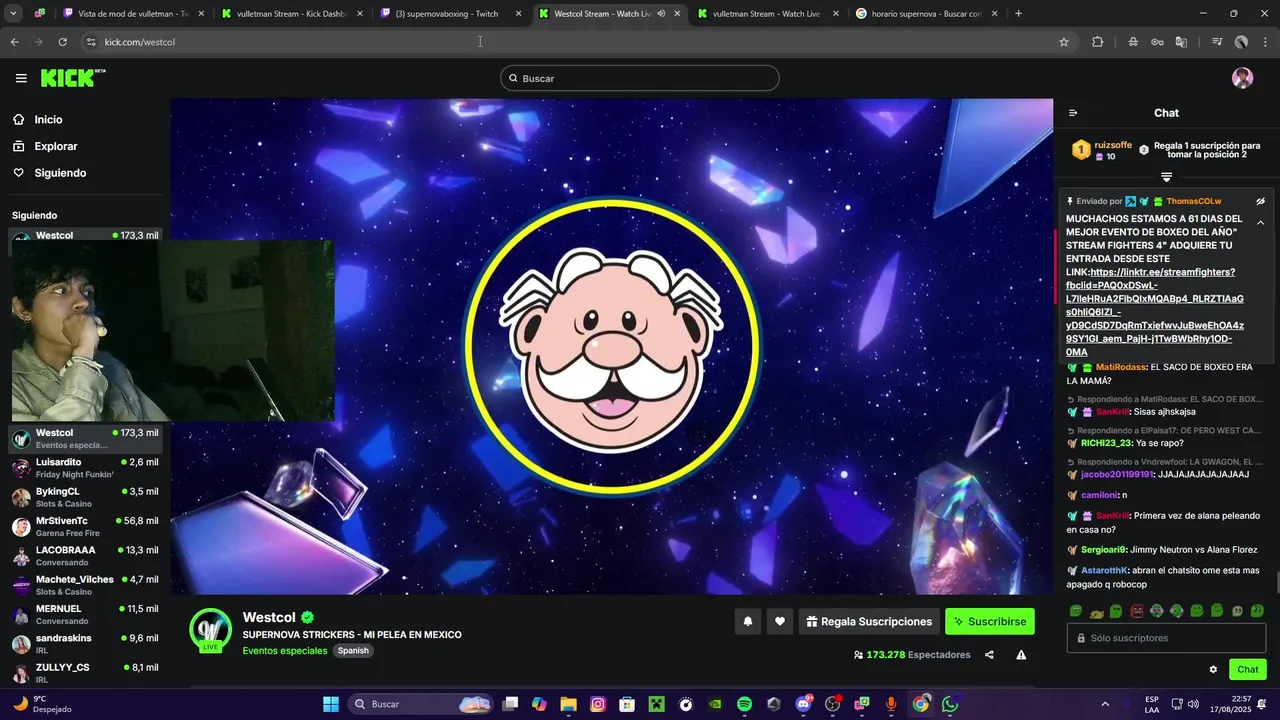
Task: Click Westcol channel avatar with LIVE badge
Action: tap(211, 630)
